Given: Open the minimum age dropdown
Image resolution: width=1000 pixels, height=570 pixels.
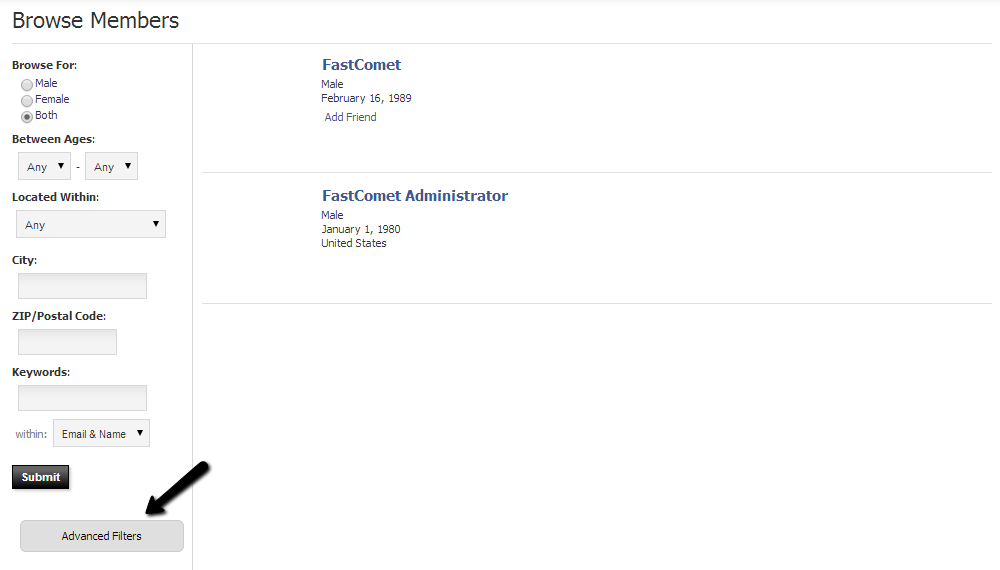Looking at the screenshot, I should coord(44,167).
